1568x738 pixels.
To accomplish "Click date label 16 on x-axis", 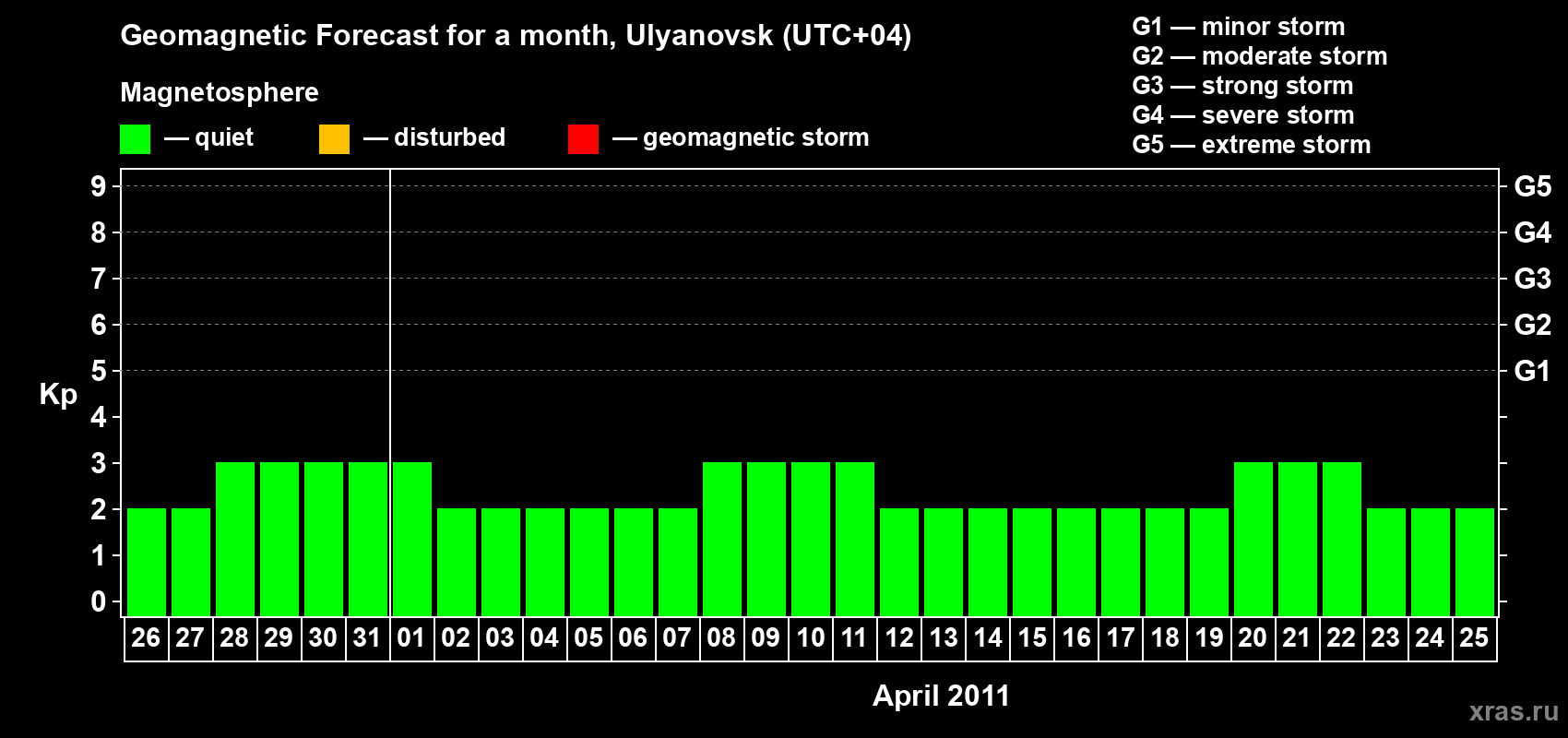I will [1075, 637].
